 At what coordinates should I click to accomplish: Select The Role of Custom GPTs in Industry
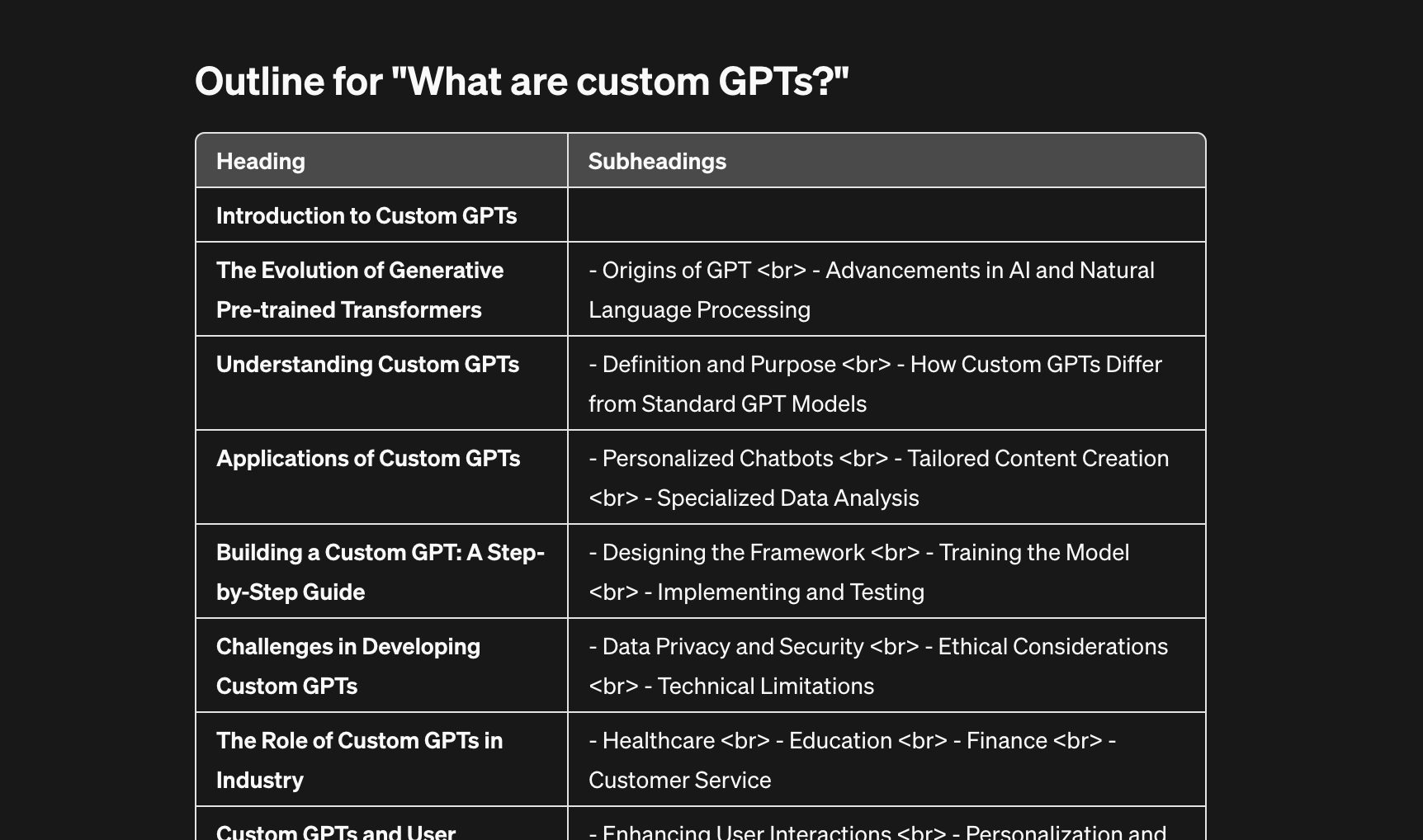coord(359,760)
